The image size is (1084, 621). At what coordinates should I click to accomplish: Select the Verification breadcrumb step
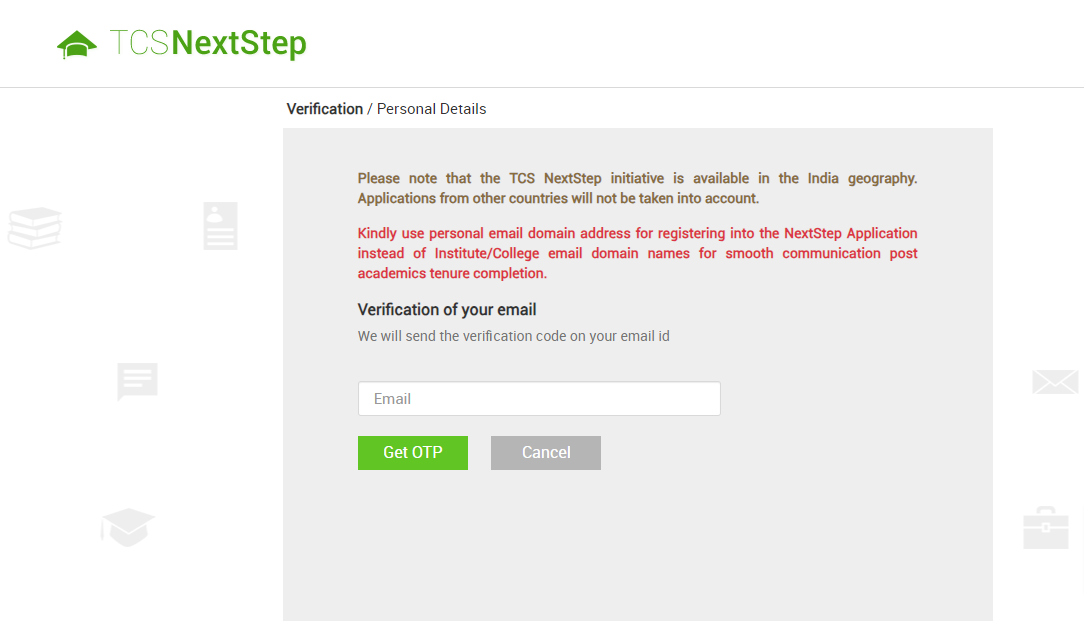click(x=325, y=109)
